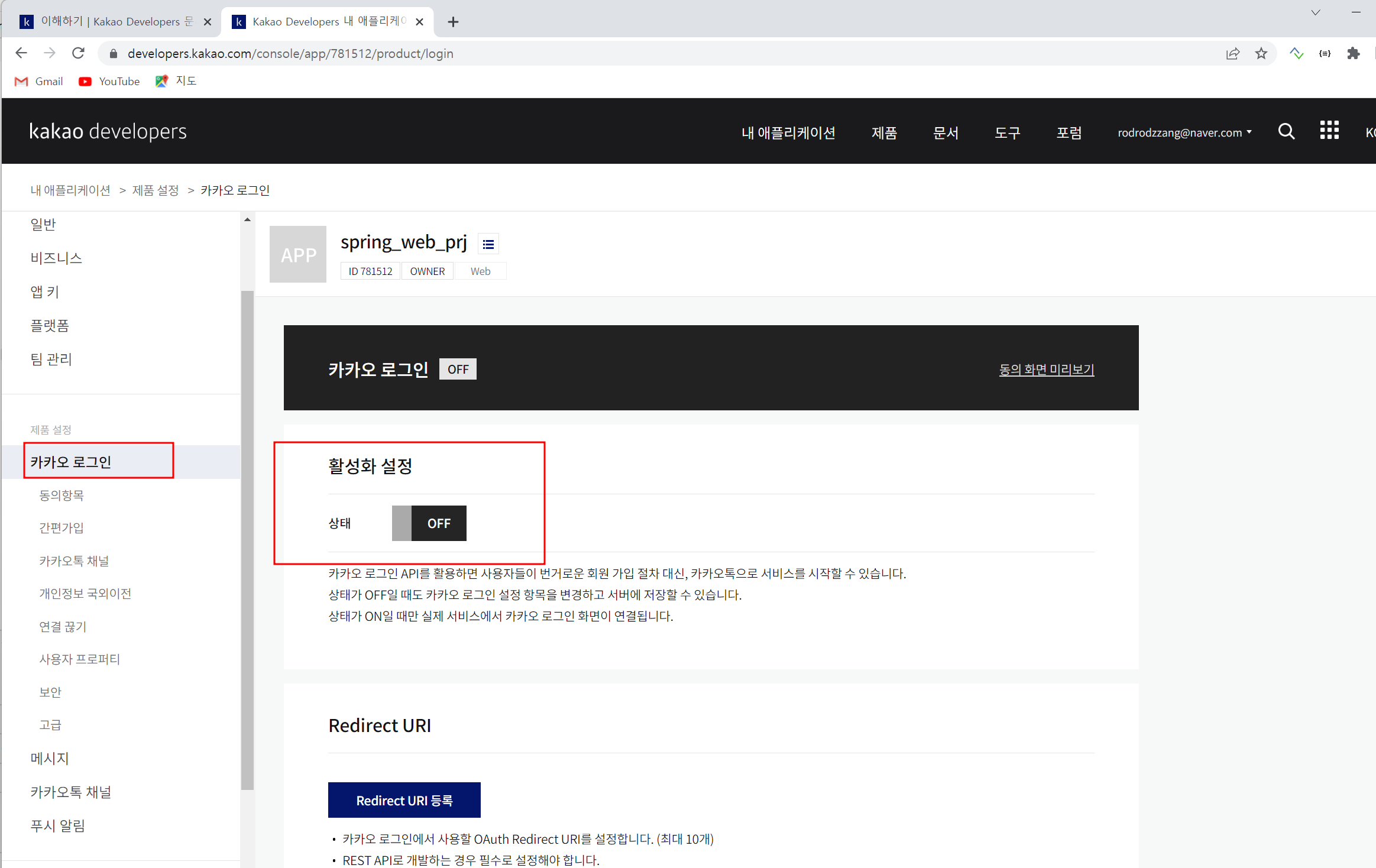The height and width of the screenshot is (868, 1376).
Task: Click the browser forward arrow
Action: [50, 53]
